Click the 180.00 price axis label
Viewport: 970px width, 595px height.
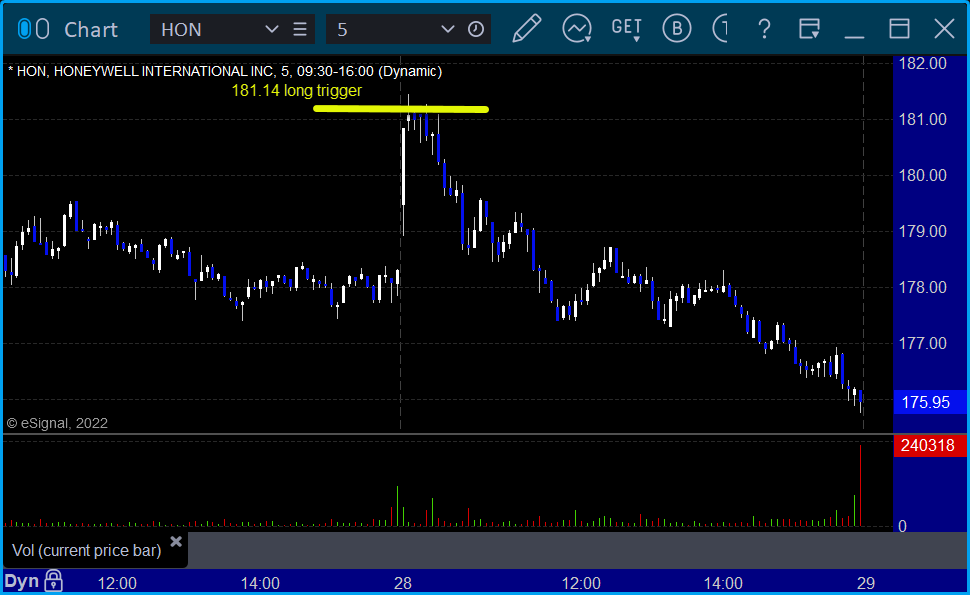coord(922,176)
